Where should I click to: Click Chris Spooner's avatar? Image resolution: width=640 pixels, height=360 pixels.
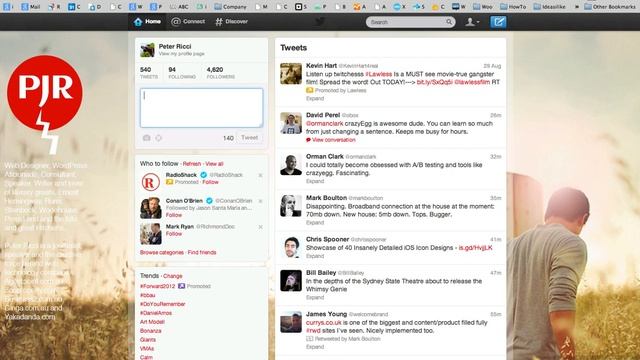[x=291, y=247]
